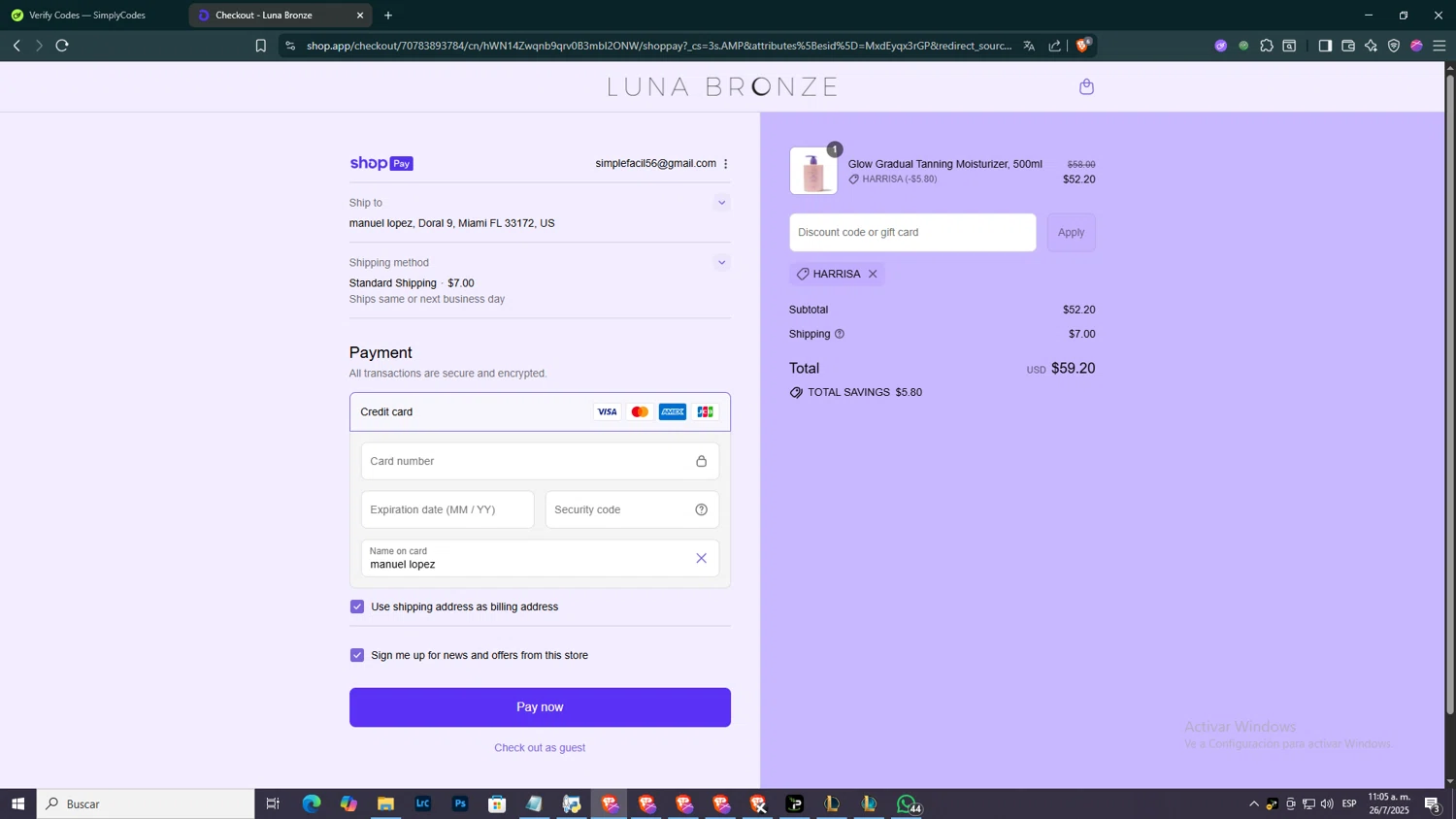The height and width of the screenshot is (819, 1456).
Task: Open account options menu next to email
Action: point(725,164)
